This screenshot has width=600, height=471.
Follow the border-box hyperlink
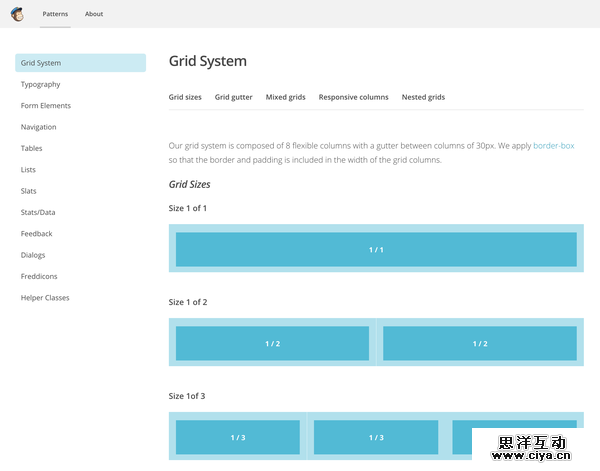click(553, 146)
